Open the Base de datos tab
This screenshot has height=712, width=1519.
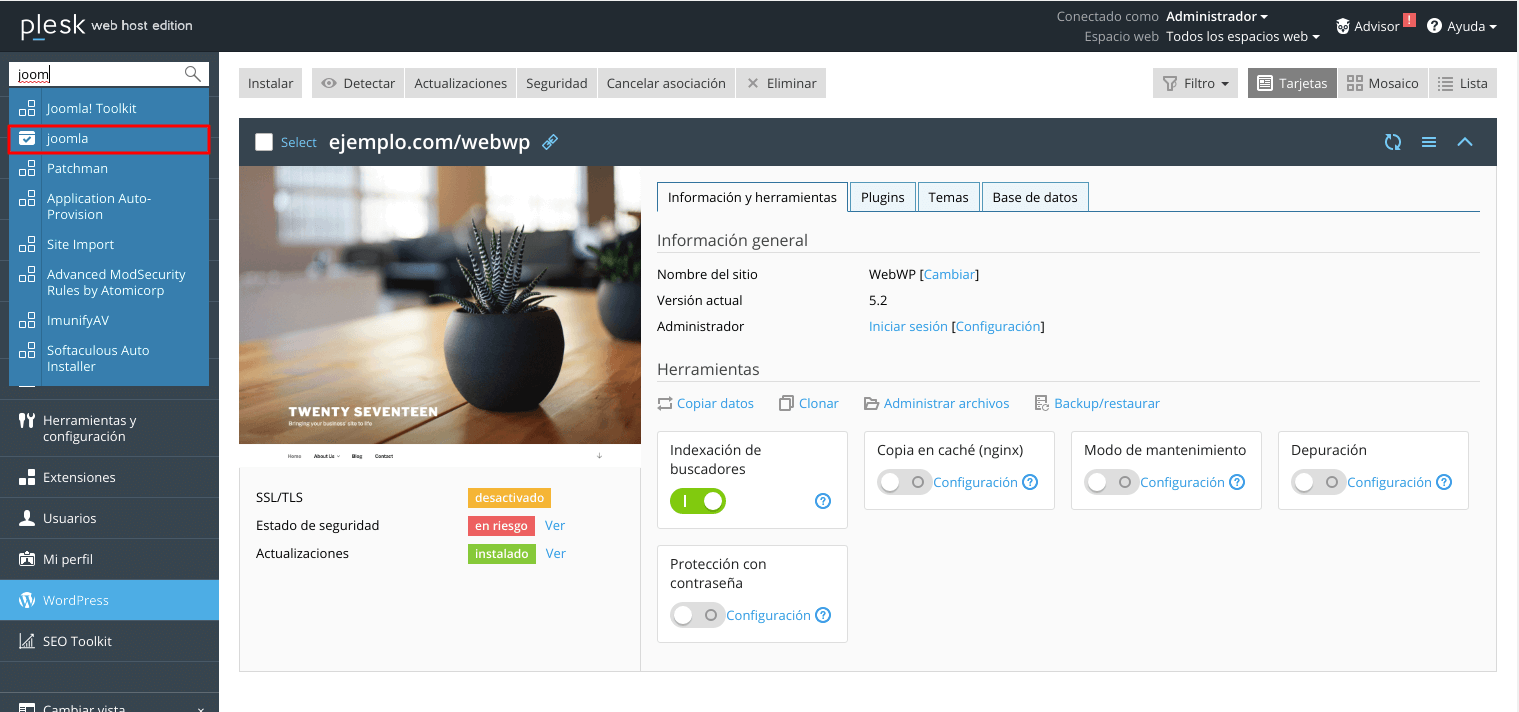pyautogui.click(x=1034, y=197)
